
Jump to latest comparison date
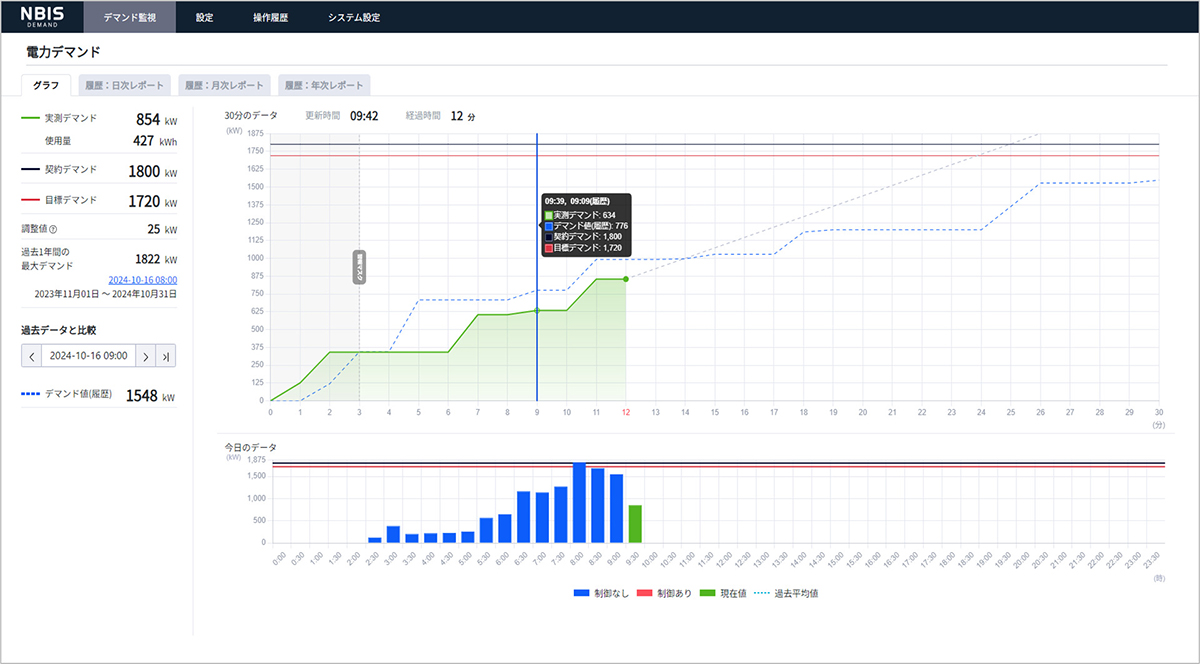coord(166,356)
